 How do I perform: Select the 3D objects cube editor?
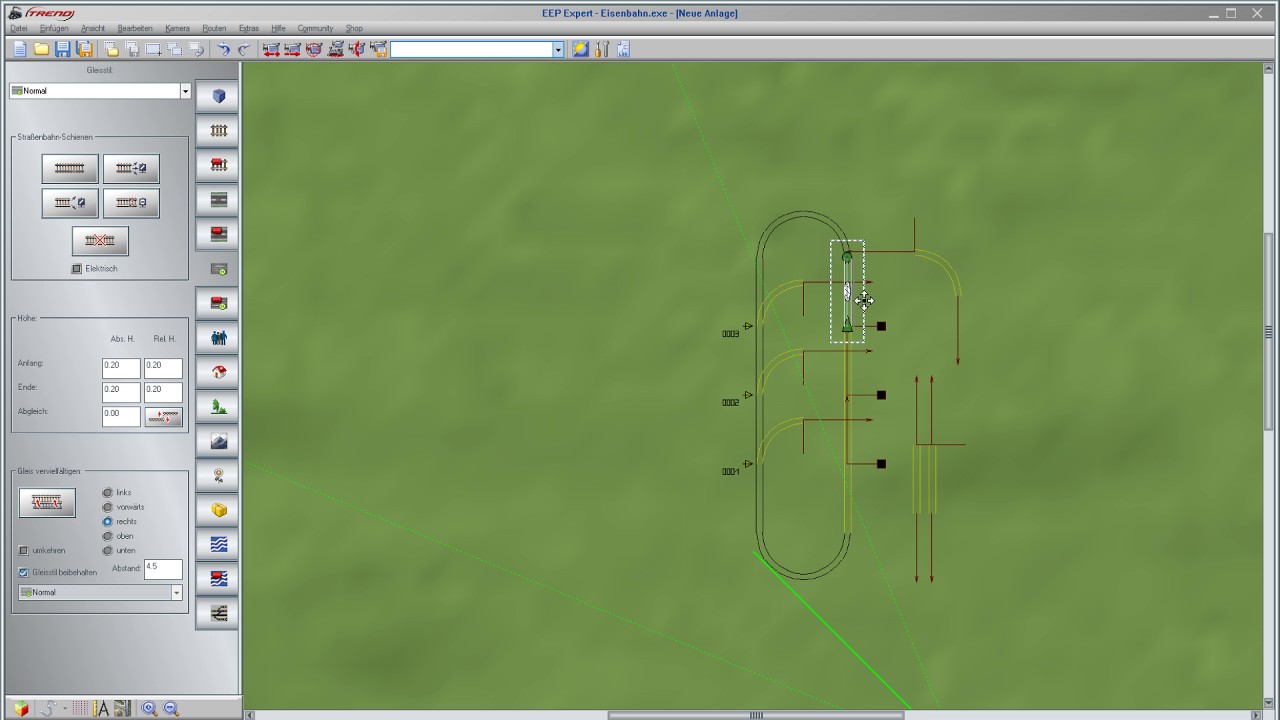tap(217, 96)
